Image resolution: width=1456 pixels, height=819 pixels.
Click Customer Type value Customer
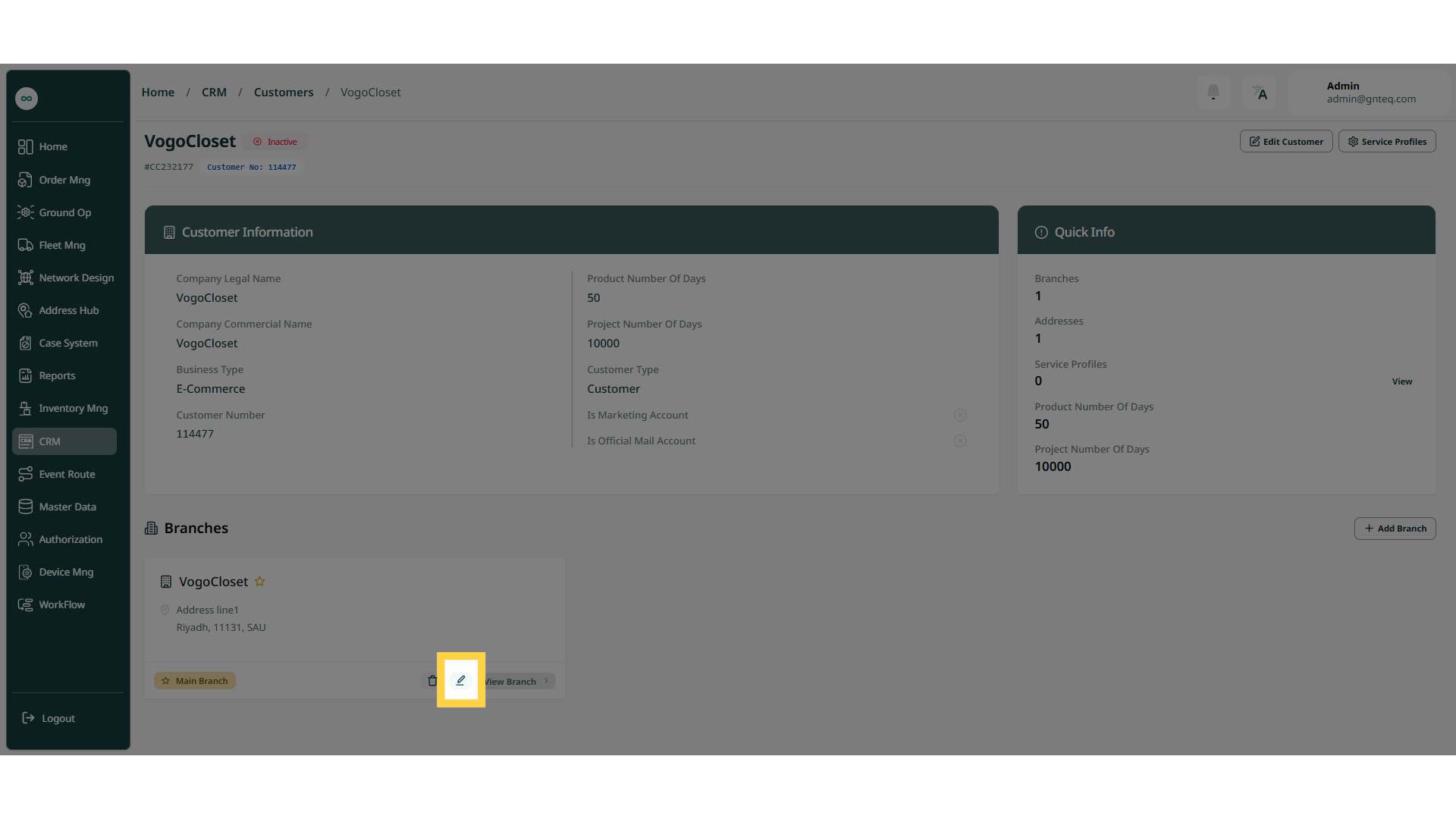[613, 389]
